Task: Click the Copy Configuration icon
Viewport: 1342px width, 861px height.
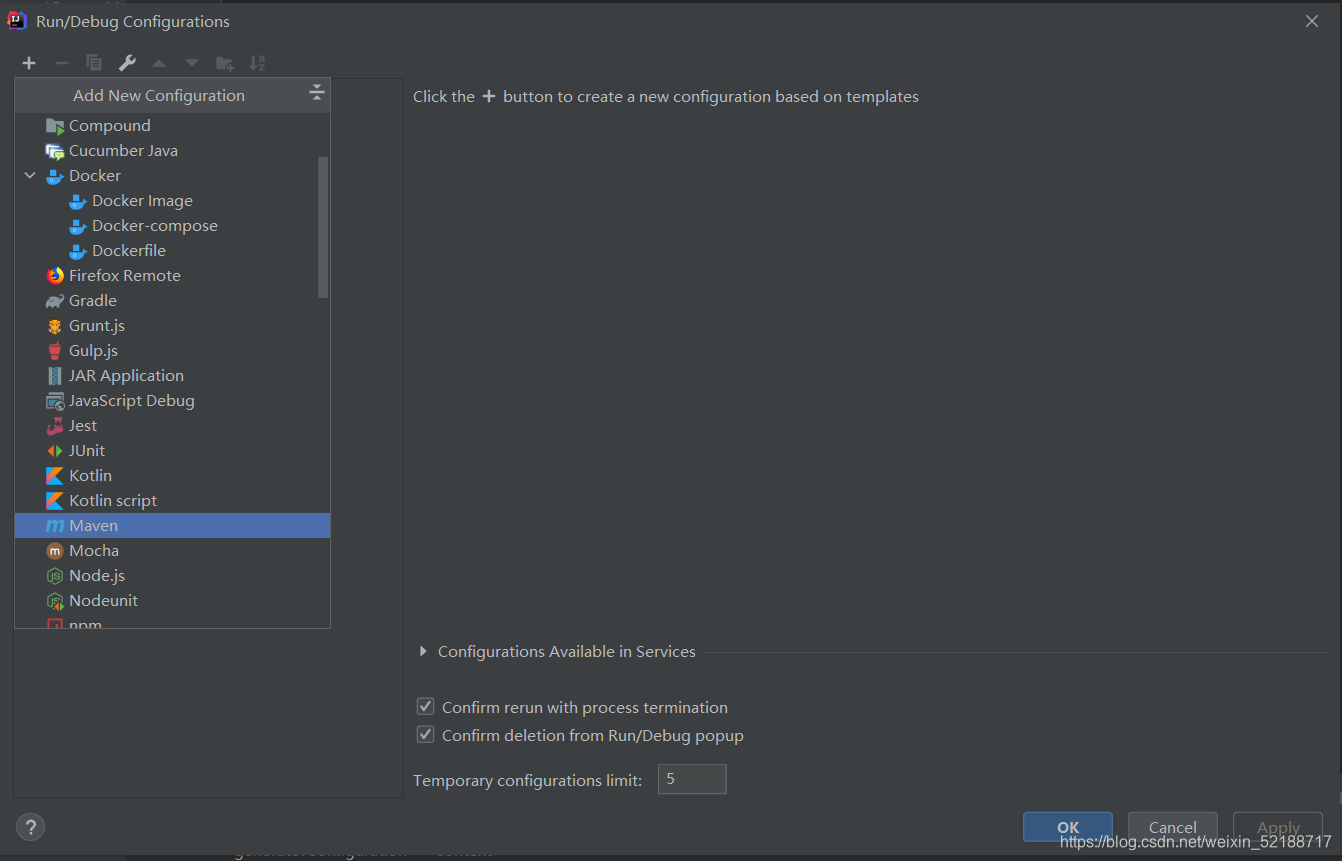Action: [x=94, y=63]
